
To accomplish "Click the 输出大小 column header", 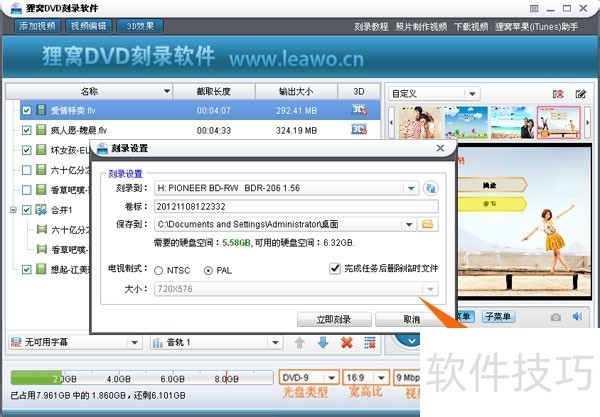I will pyautogui.click(x=296, y=91).
